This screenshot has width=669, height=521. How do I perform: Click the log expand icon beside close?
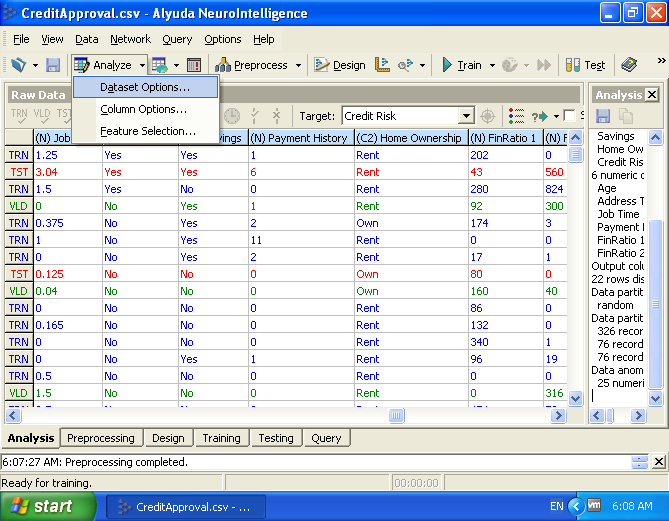(639, 462)
